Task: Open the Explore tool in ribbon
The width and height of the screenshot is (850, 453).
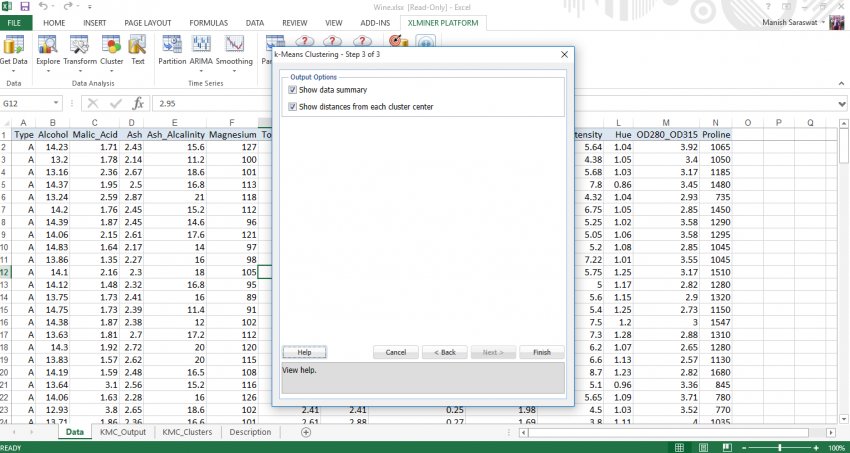Action: click(x=48, y=50)
